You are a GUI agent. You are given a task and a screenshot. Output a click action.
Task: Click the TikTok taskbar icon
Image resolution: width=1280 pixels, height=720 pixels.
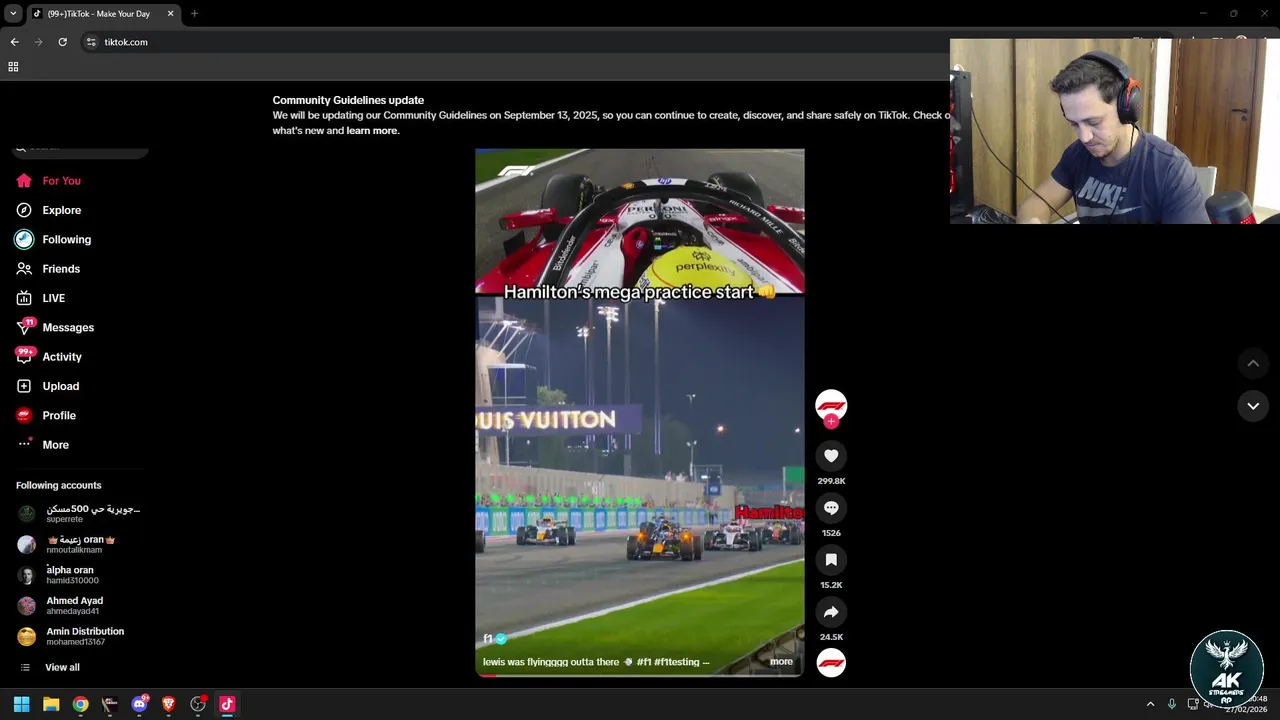[227, 704]
